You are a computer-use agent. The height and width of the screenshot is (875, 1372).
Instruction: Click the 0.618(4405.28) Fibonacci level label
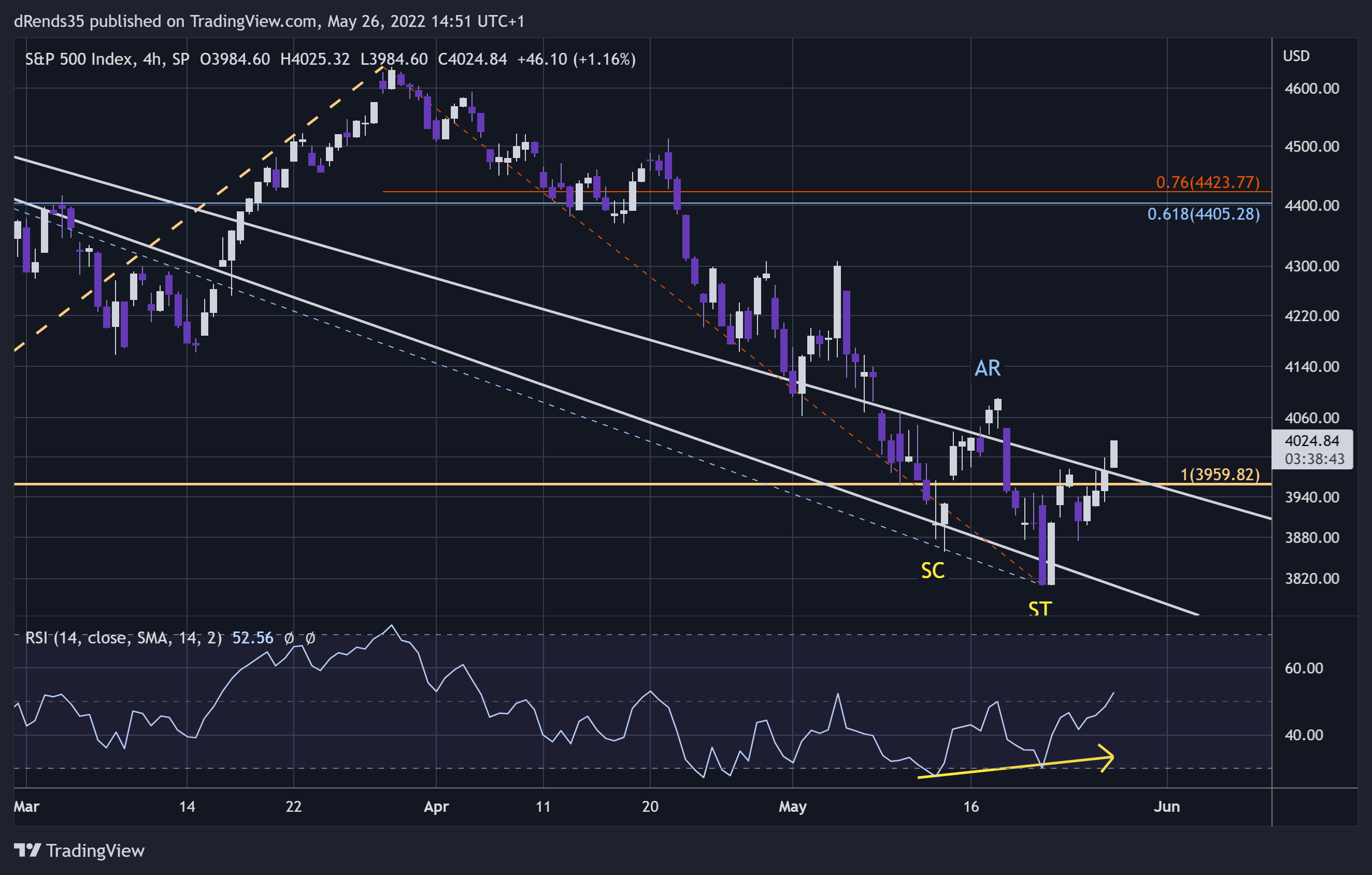(1203, 214)
